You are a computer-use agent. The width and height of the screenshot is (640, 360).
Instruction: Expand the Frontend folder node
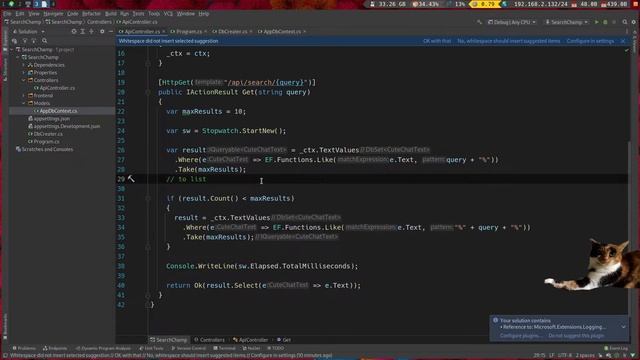[x=24, y=96]
